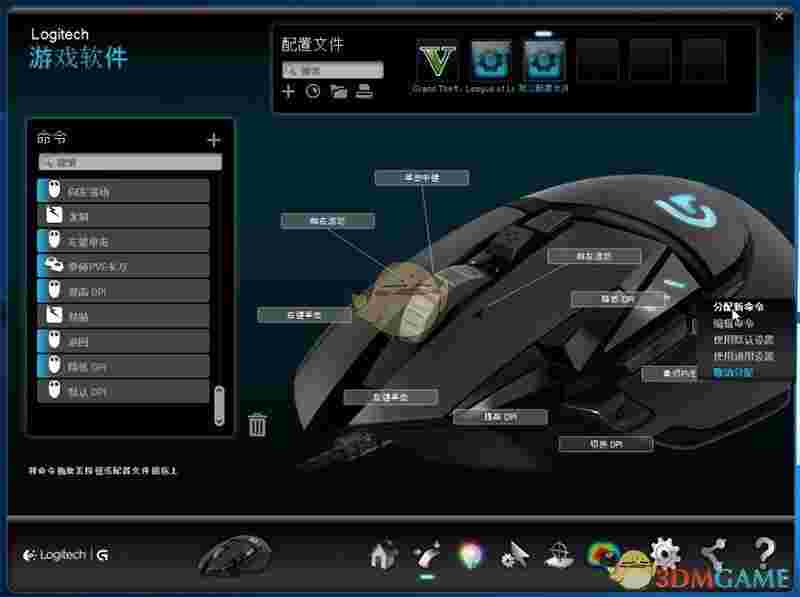800x597 pixels.
Task: Create a new profile with the plus icon
Action: (288, 91)
